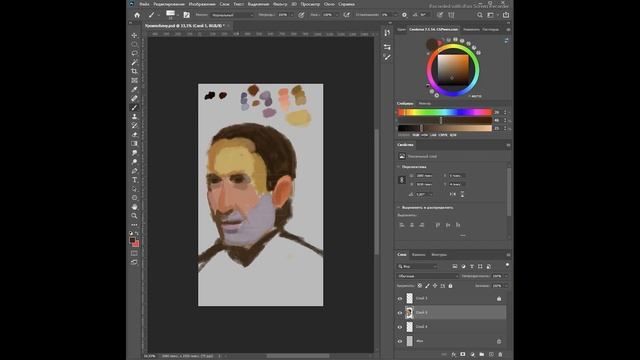Open the Layers panel menu
The image size is (640, 360).
(508, 255)
